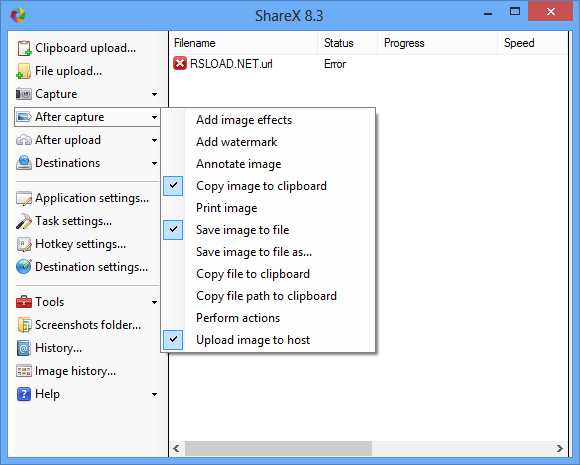Click the Capture camera icon
The height and width of the screenshot is (465, 580).
[x=24, y=94]
